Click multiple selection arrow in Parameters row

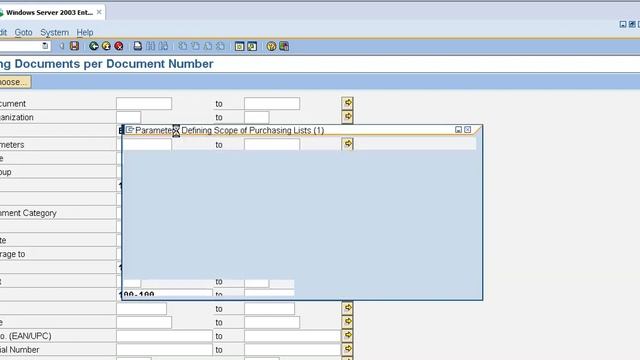(347, 144)
